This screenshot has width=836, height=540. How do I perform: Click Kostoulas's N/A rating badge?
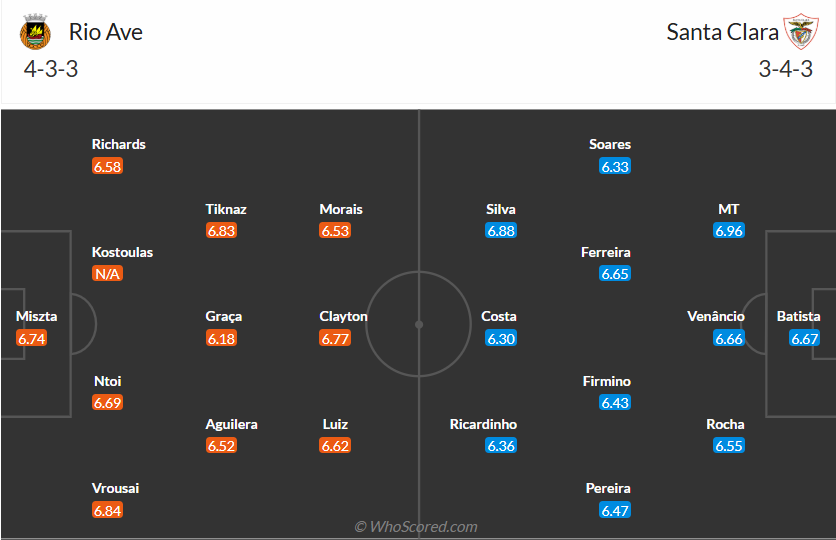click(107, 273)
